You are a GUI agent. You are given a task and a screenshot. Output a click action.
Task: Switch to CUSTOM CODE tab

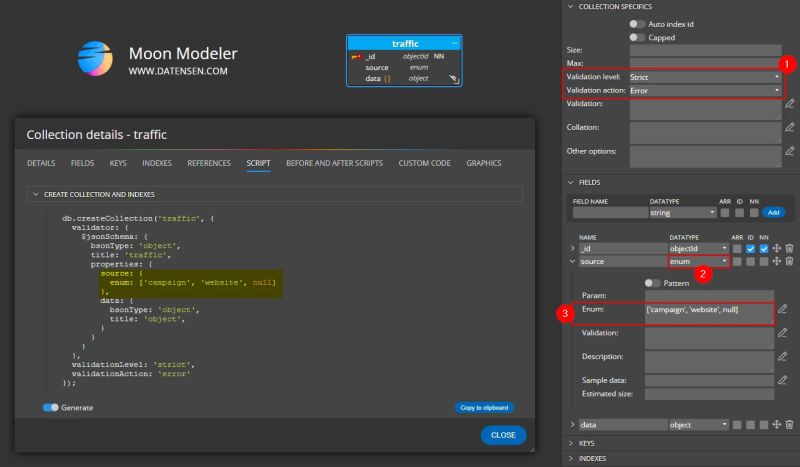tap(424, 163)
